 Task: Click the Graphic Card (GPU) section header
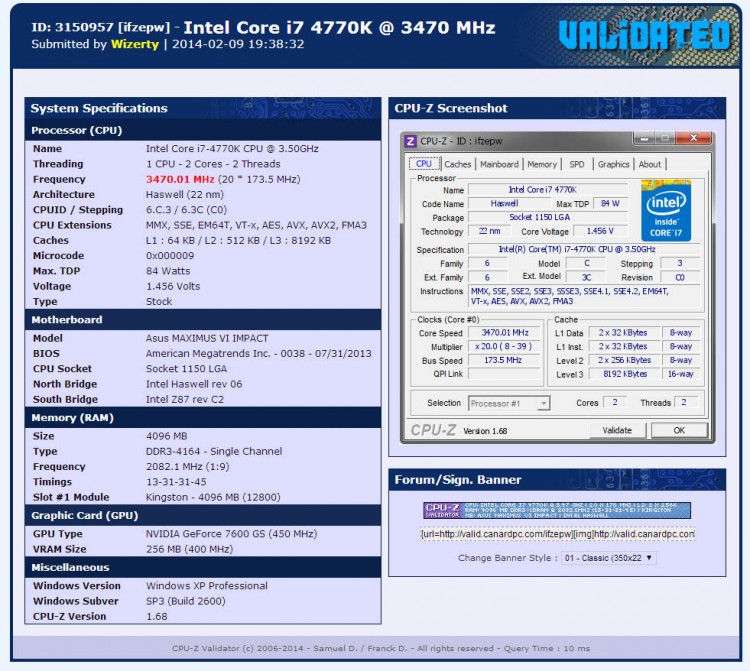click(203, 515)
